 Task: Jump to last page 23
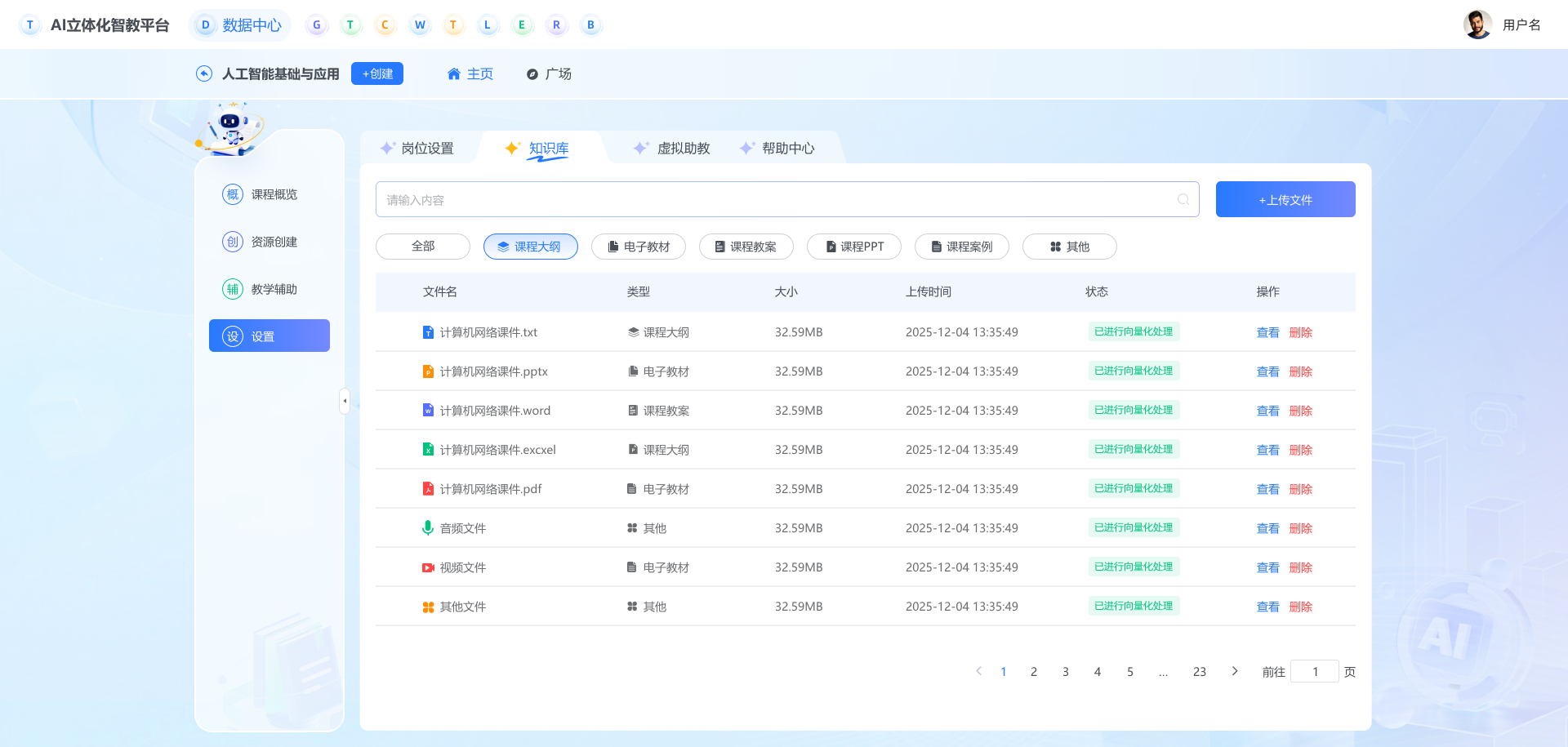pos(1200,671)
